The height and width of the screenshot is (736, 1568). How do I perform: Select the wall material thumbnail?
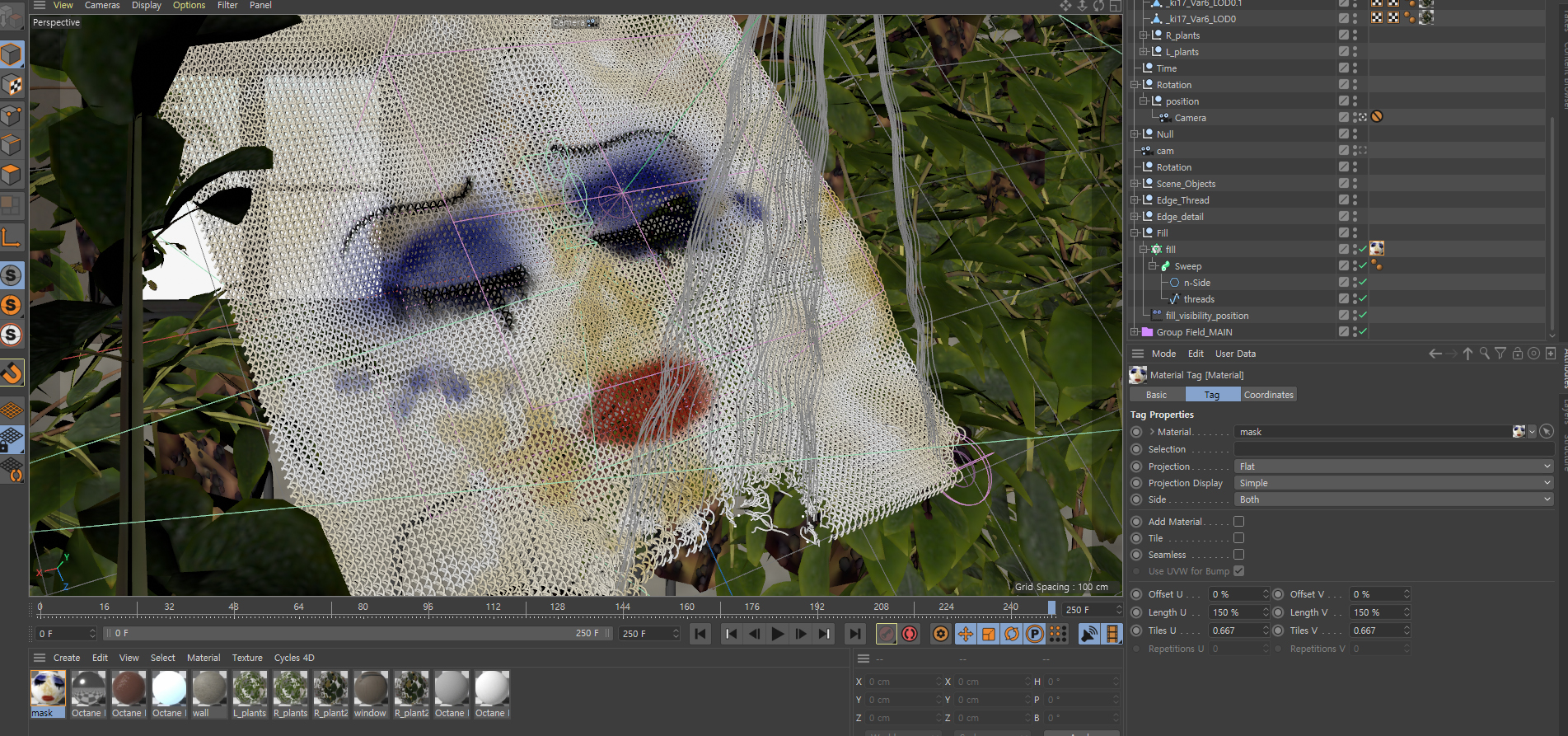tap(209, 689)
